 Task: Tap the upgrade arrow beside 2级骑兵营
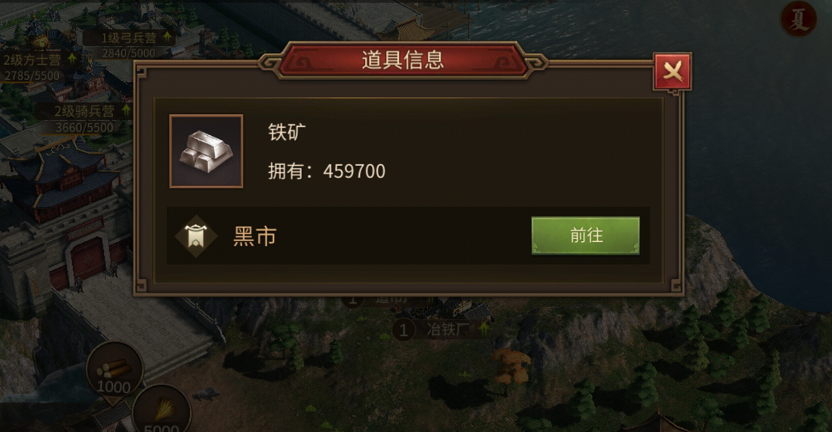pos(126,110)
